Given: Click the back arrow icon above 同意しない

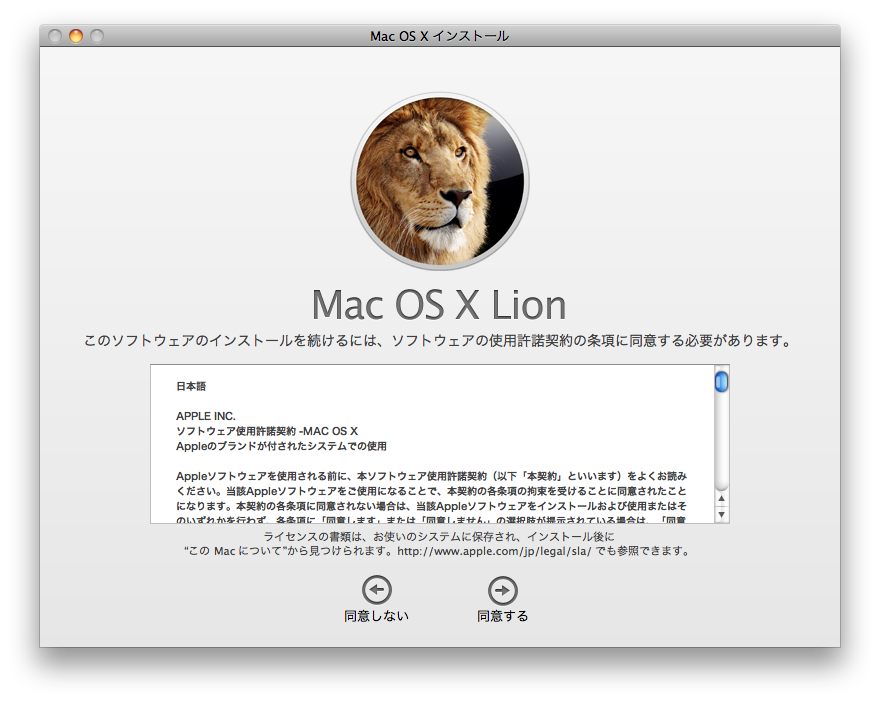Looking at the screenshot, I should click(x=376, y=590).
